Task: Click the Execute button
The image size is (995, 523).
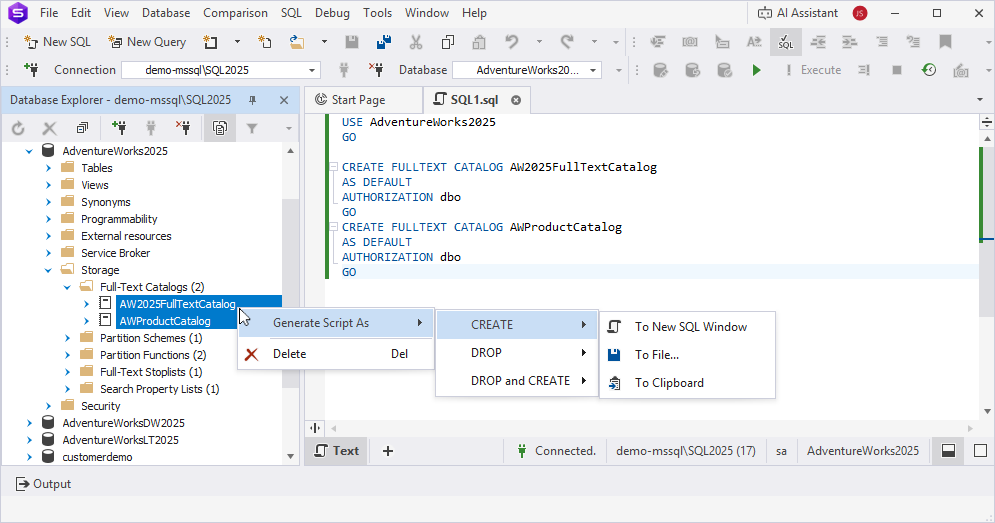Action: coord(814,70)
